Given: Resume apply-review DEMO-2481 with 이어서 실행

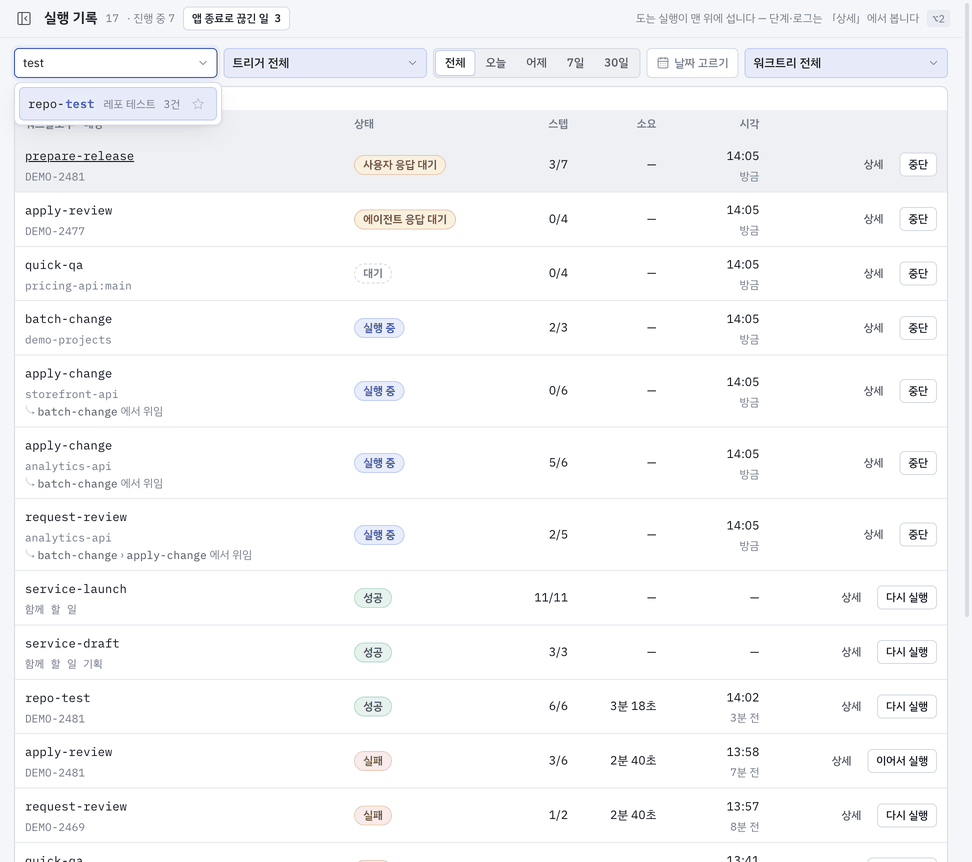Looking at the screenshot, I should coord(901,761).
